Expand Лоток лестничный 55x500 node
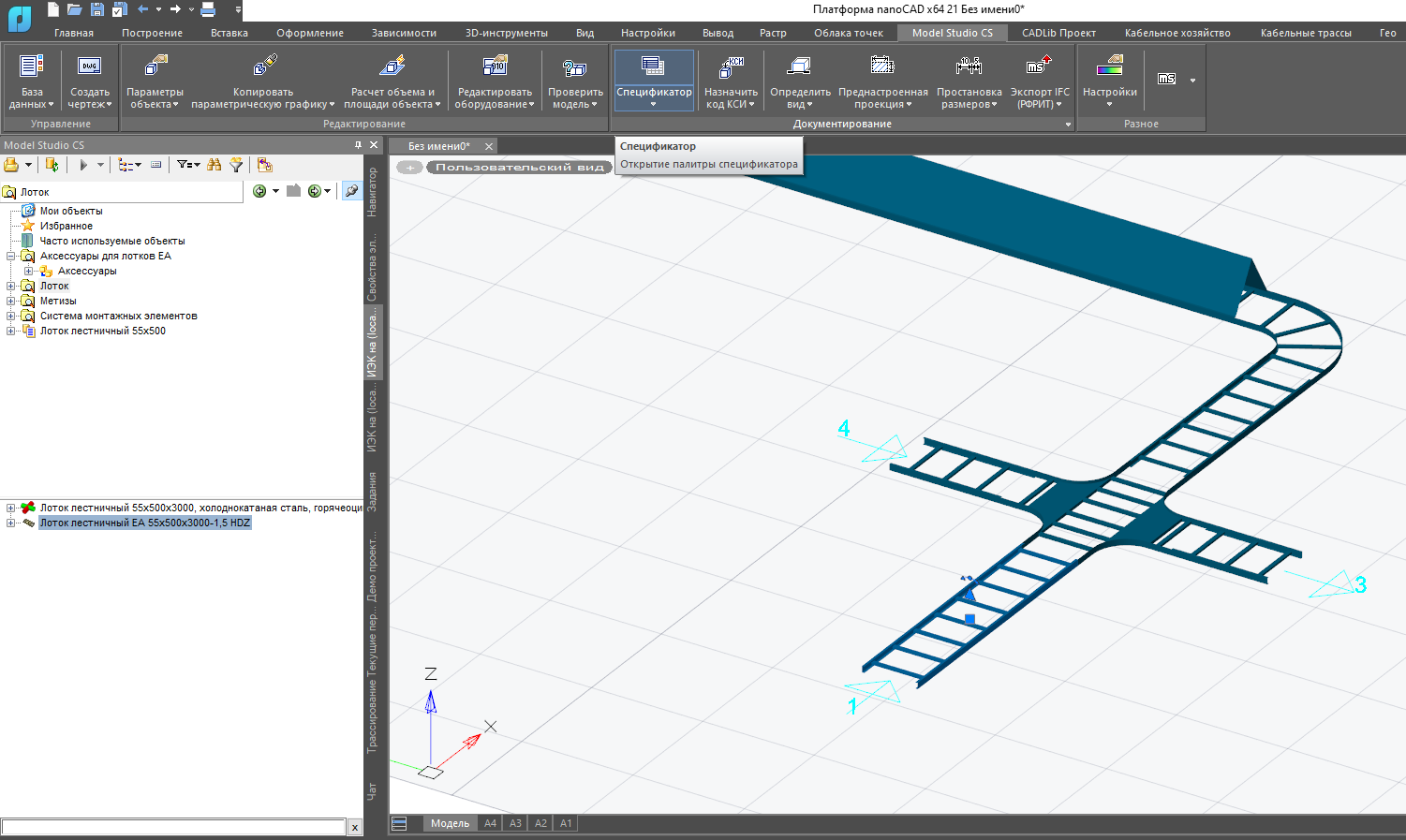Image resolution: width=1406 pixels, height=840 pixels. pos(11,331)
